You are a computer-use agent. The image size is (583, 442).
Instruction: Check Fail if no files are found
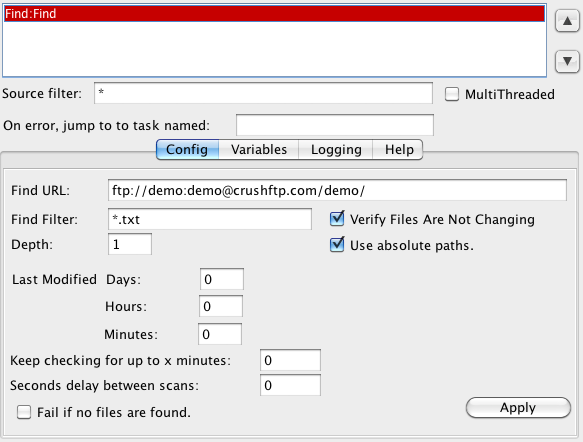tap(24, 412)
